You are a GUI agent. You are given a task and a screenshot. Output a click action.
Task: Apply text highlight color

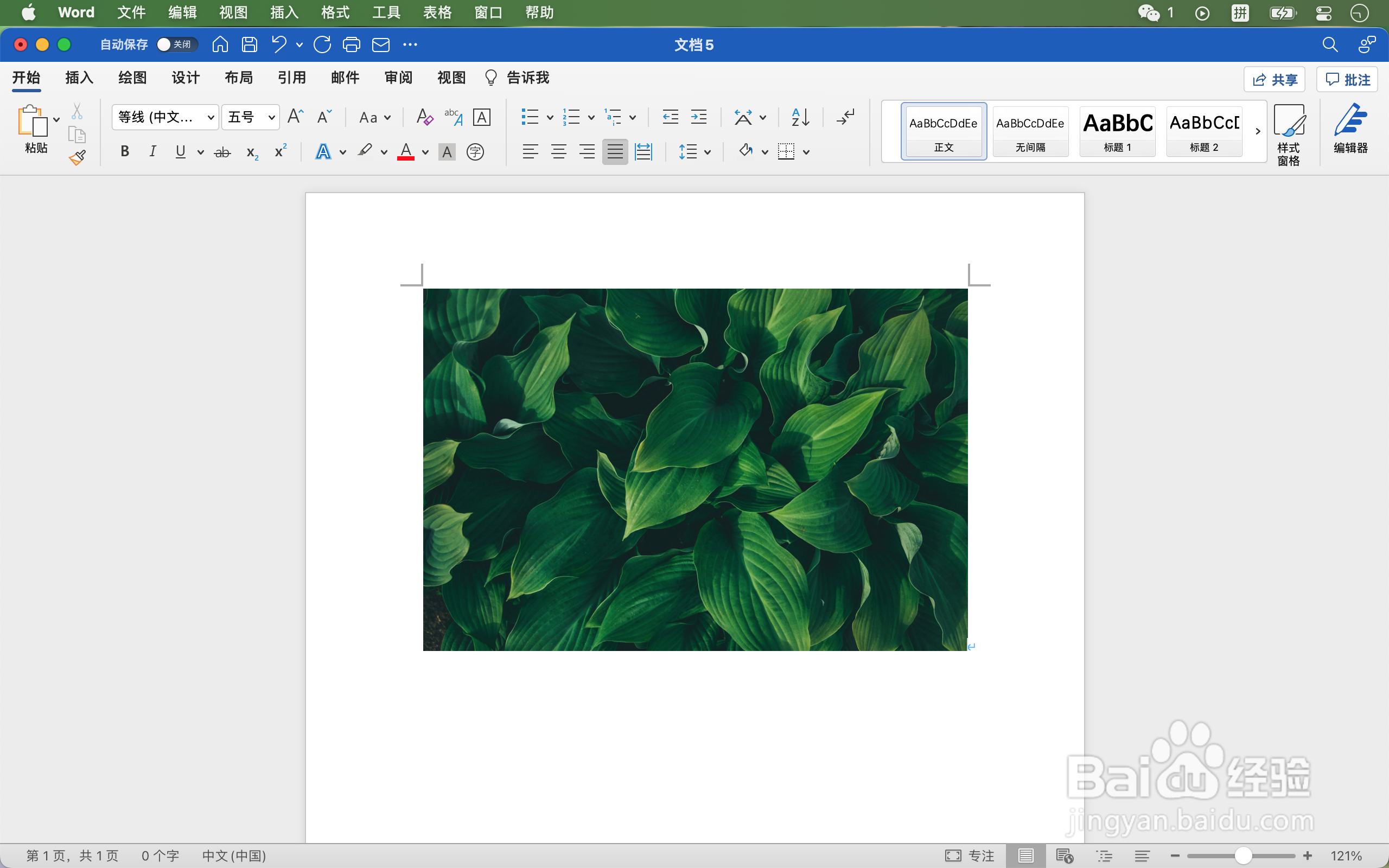pyautogui.click(x=365, y=151)
